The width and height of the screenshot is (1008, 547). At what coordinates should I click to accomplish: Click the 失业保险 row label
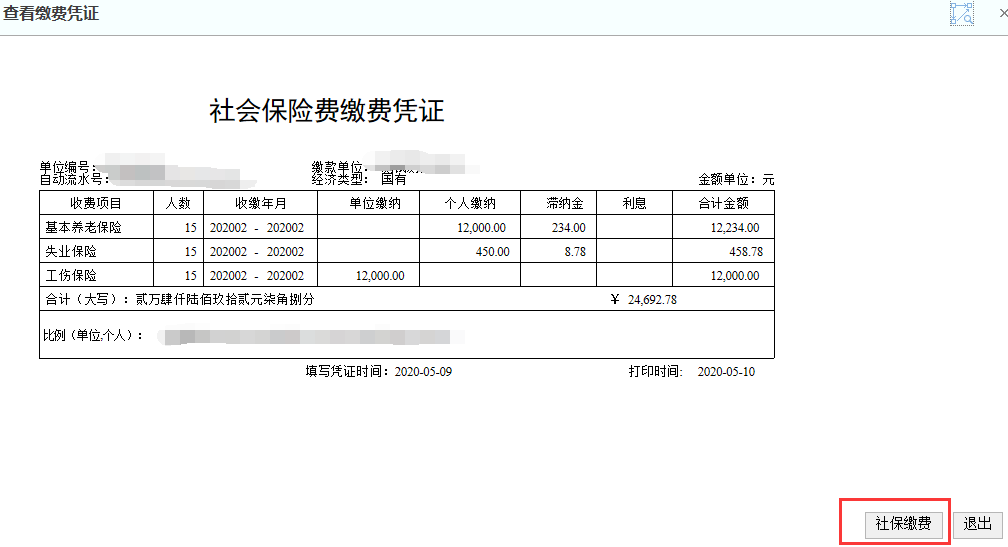coord(70,251)
